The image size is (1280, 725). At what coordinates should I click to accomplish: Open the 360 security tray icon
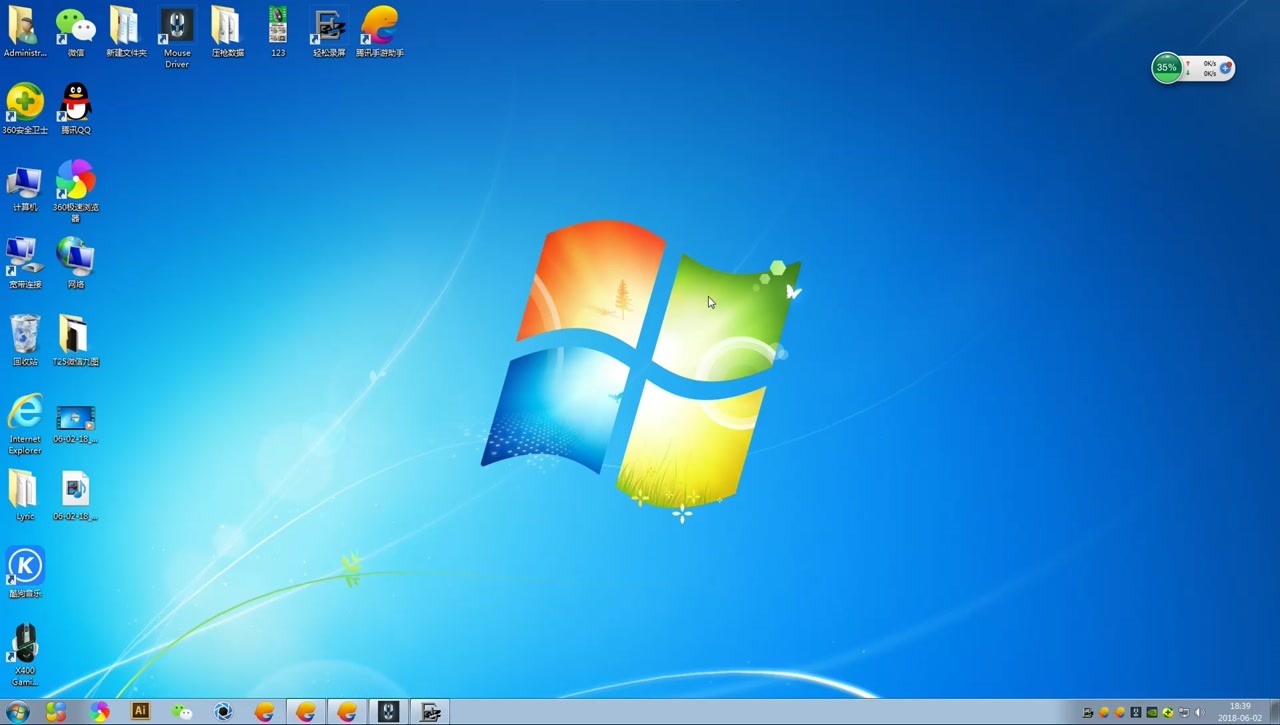1168,712
